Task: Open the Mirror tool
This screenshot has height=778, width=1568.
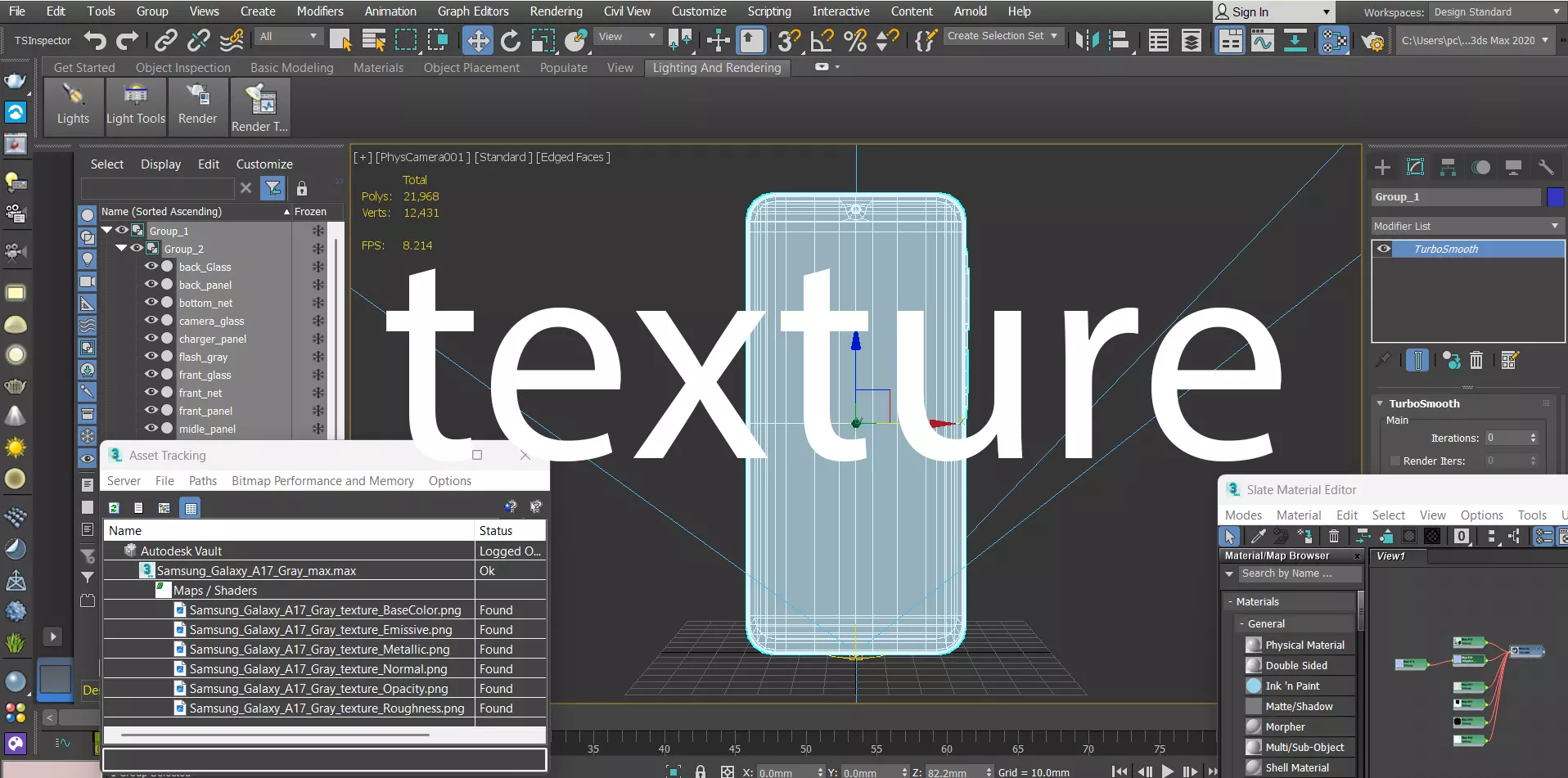Action: (1087, 40)
